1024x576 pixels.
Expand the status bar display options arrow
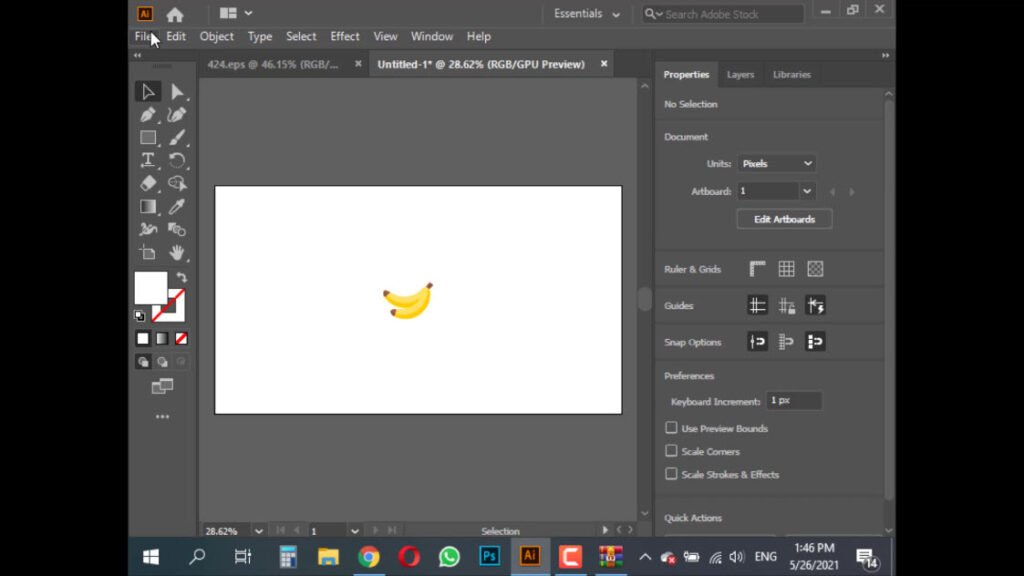coord(605,530)
